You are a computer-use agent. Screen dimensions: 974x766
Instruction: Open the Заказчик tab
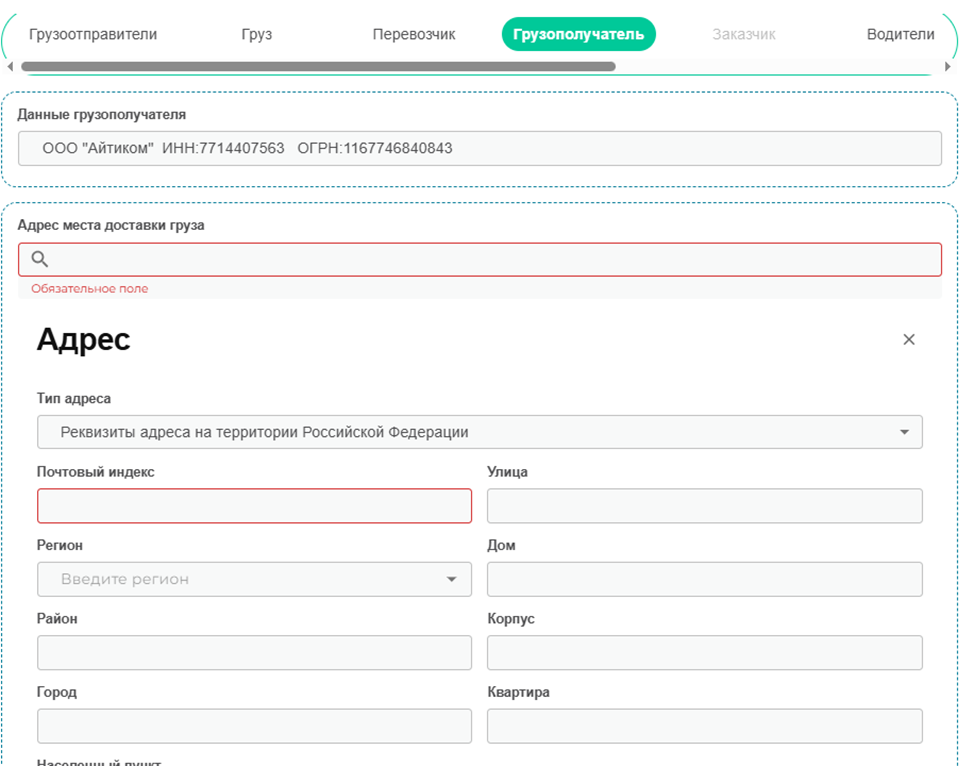pyautogui.click(x=743, y=34)
